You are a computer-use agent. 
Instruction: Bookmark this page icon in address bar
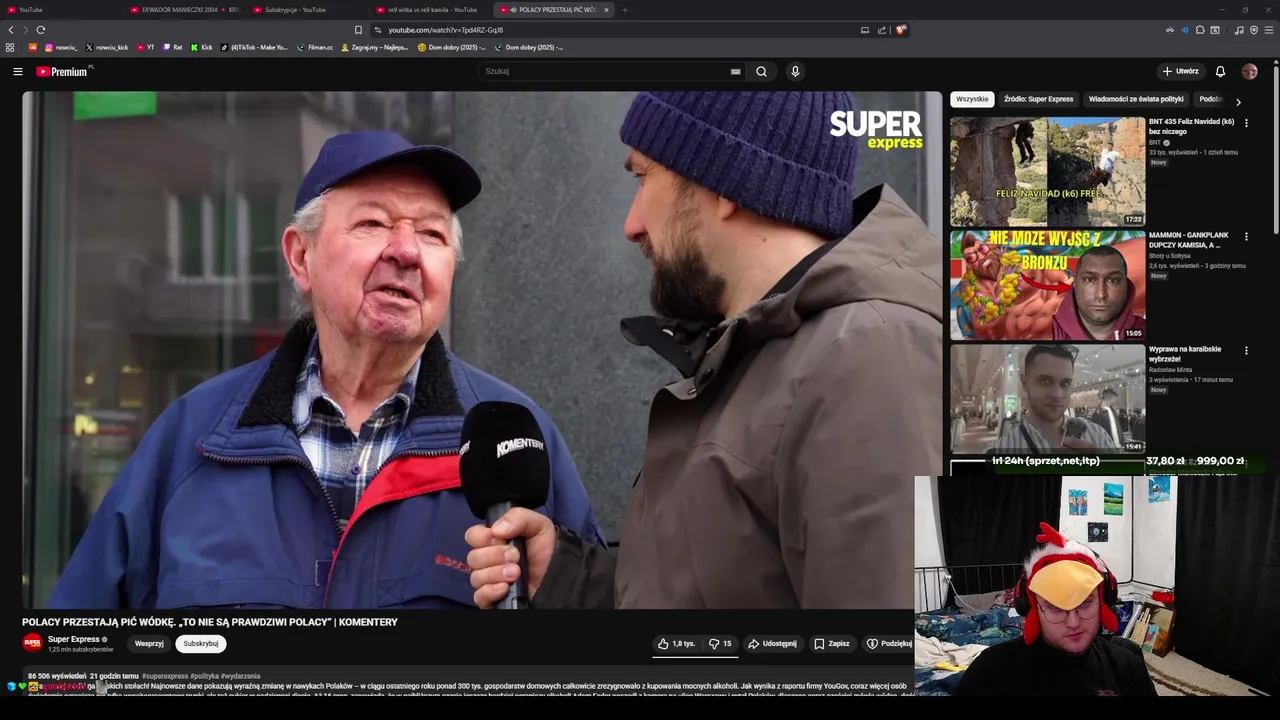click(358, 30)
